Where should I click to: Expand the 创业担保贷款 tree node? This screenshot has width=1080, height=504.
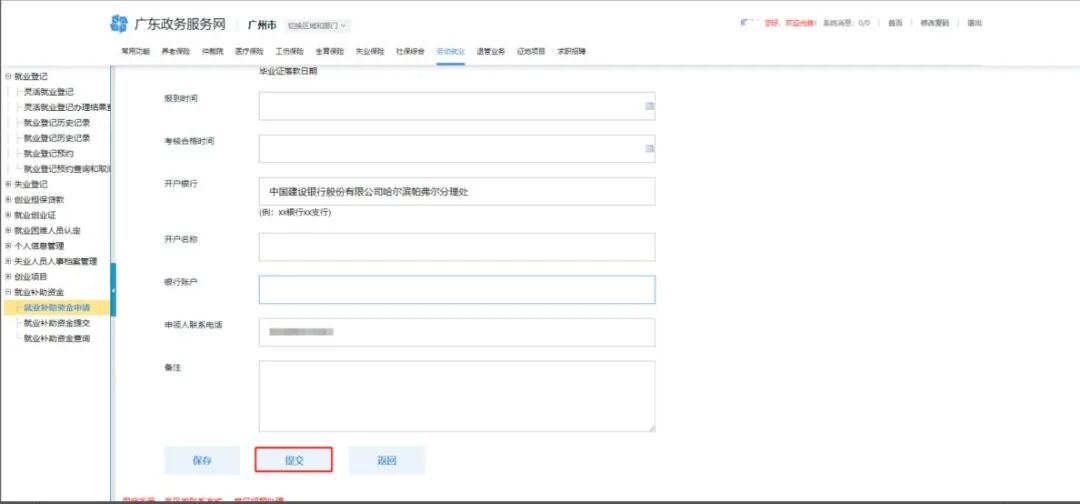point(8,200)
